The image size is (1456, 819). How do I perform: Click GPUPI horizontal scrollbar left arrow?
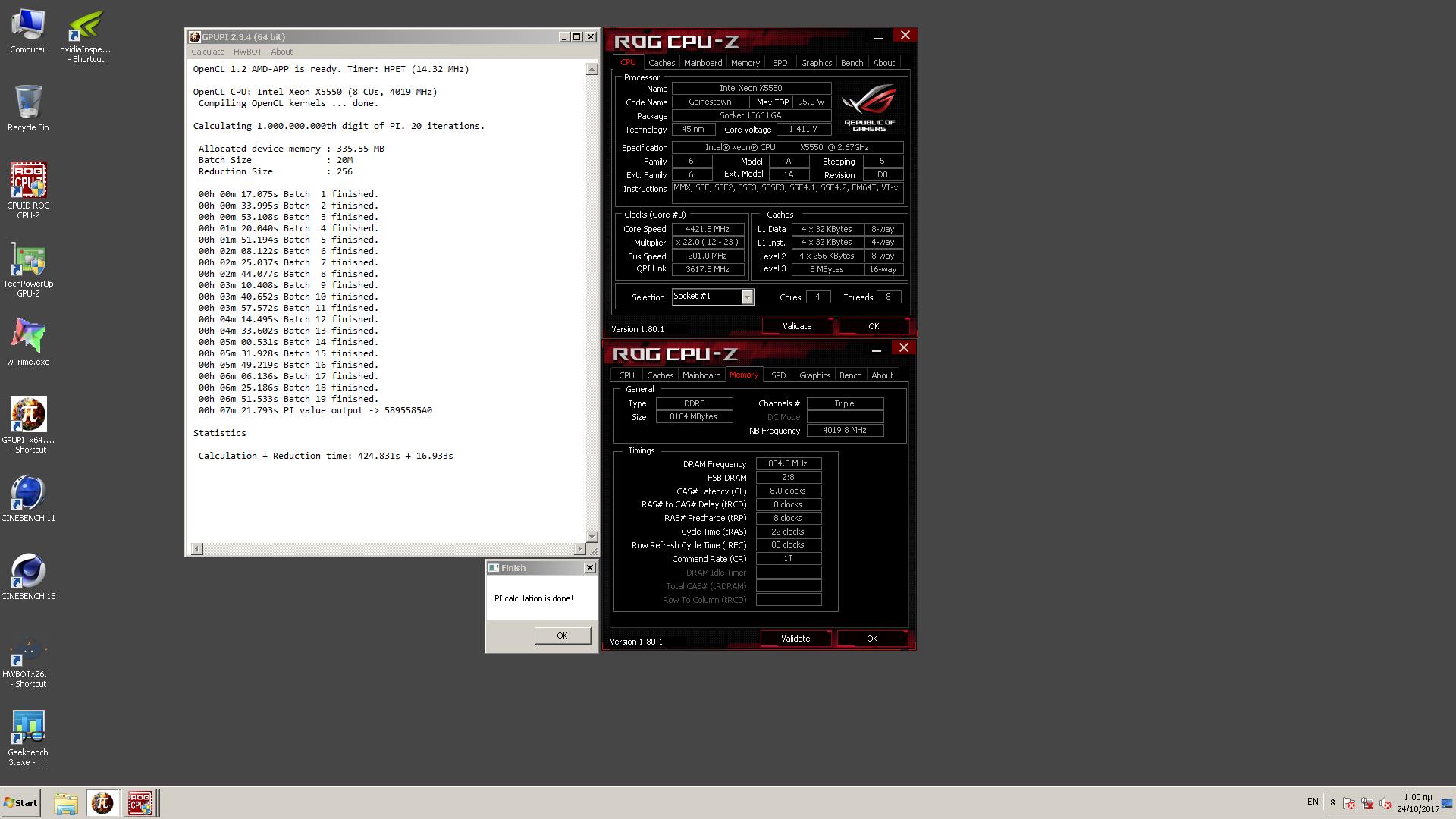click(x=196, y=548)
